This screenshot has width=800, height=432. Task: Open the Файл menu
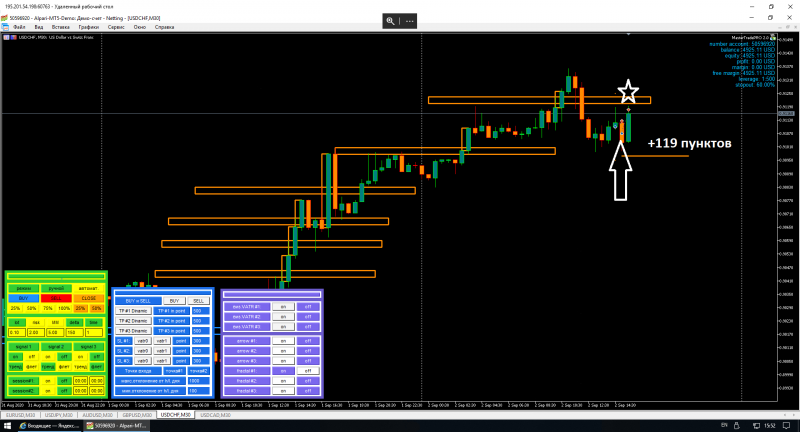tap(19, 27)
